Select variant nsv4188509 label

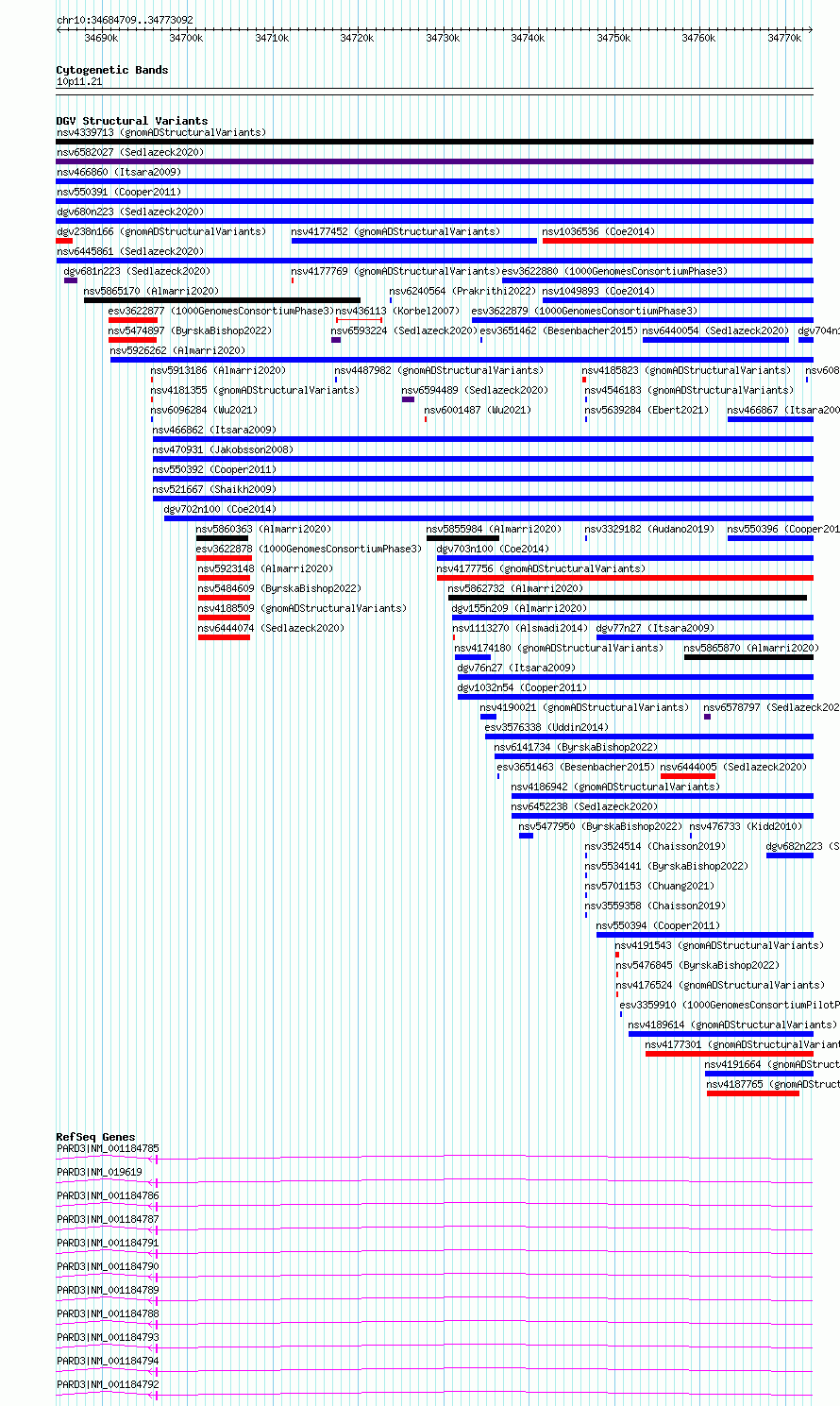302,608
